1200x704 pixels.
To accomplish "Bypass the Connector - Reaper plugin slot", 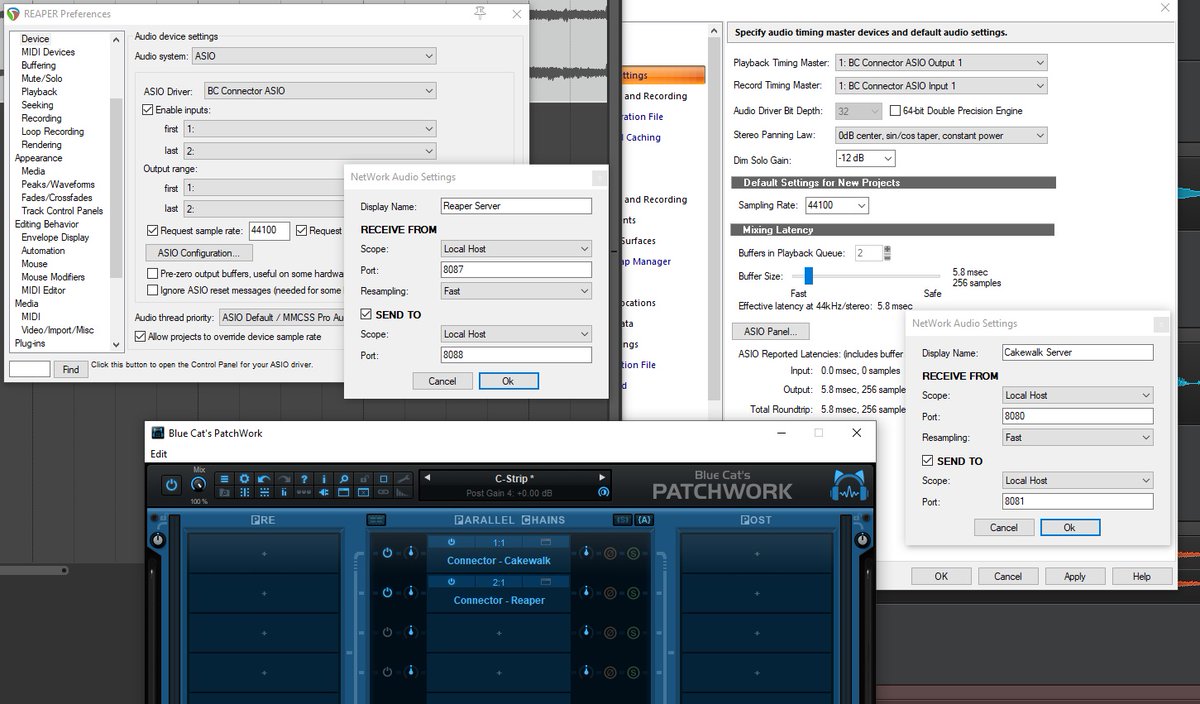I will click(x=451, y=581).
